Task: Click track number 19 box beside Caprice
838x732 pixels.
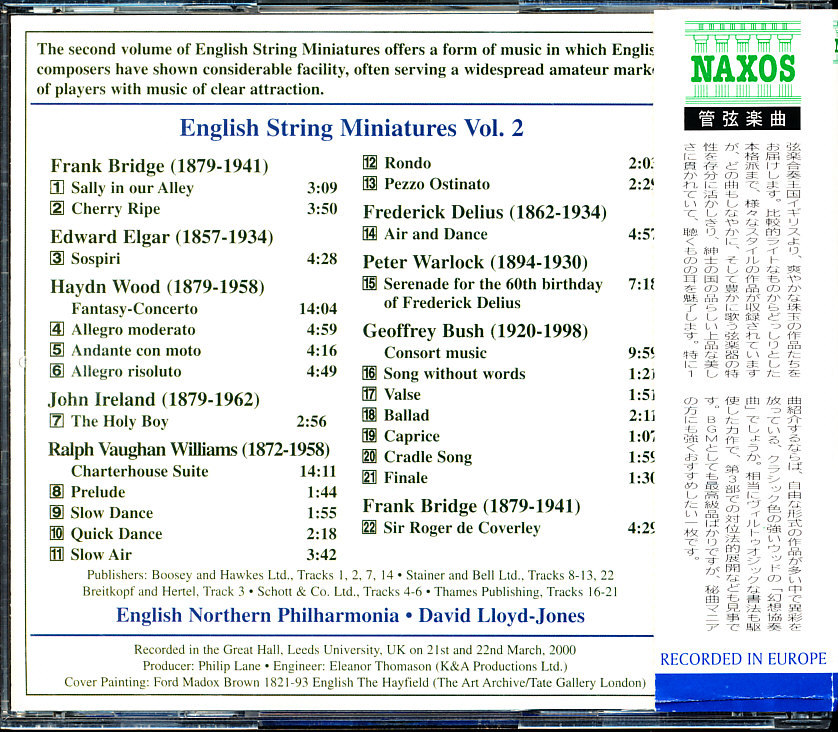Action: 369,435
